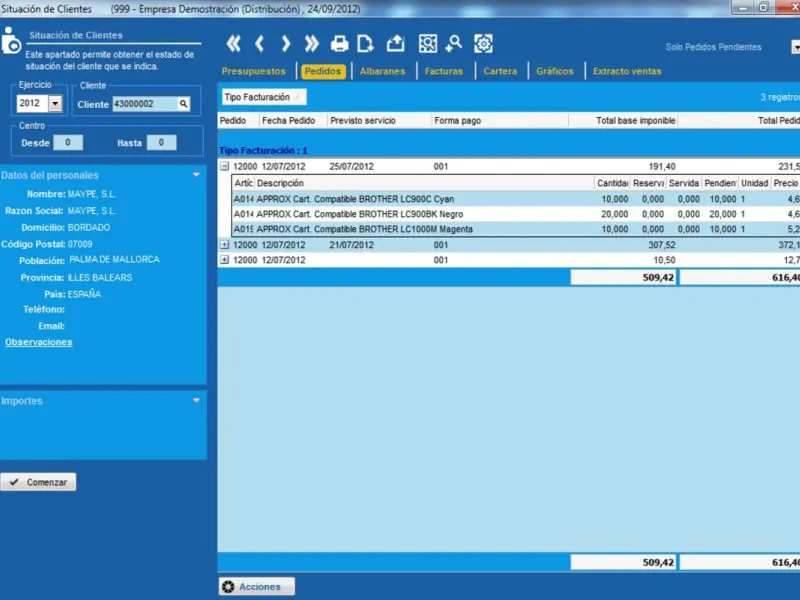Click the 07009 postal code value
The width and height of the screenshot is (800, 600).
(x=80, y=244)
